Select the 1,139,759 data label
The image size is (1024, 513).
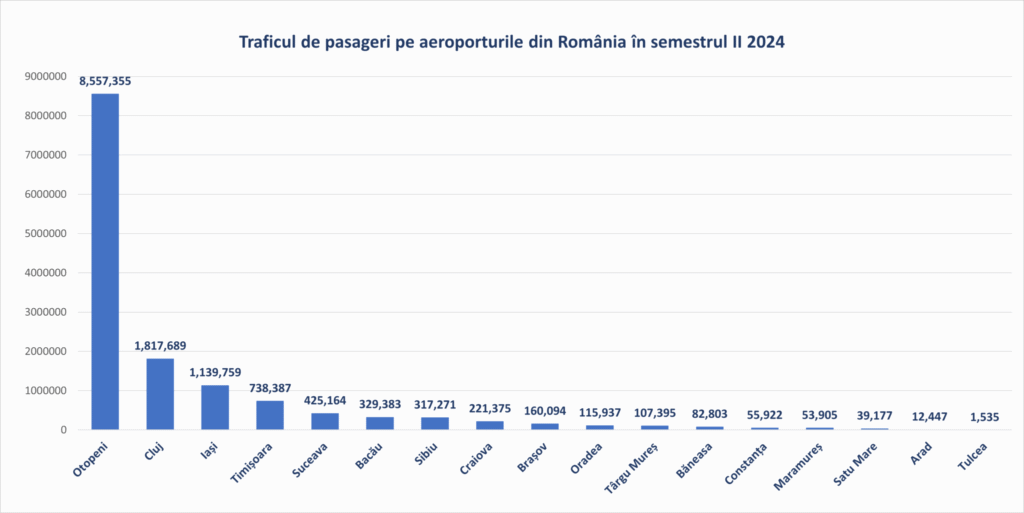pyautogui.click(x=215, y=373)
